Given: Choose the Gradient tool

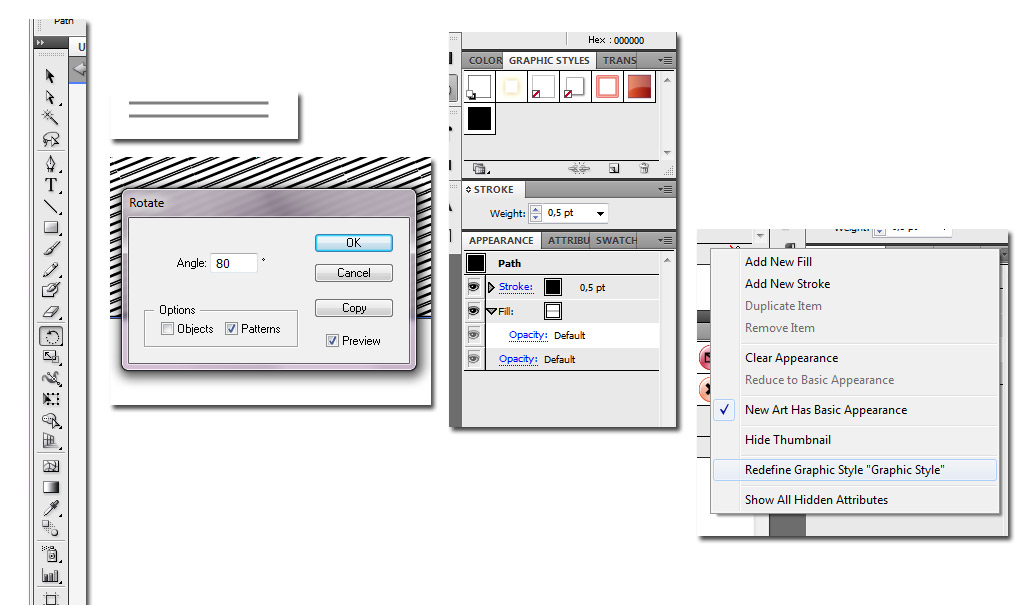Looking at the screenshot, I should [x=50, y=487].
